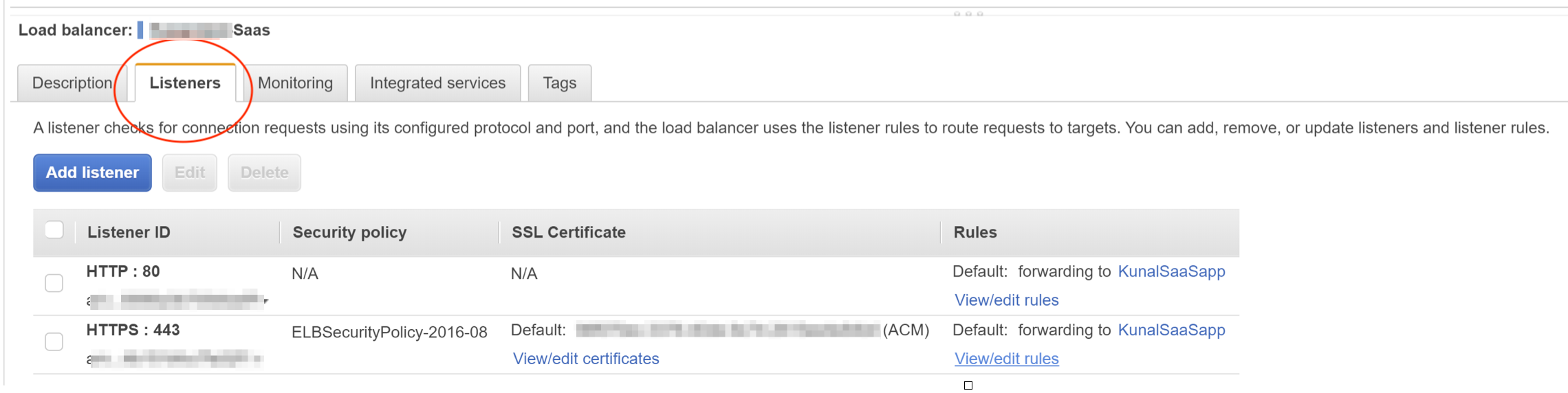Viewport: 1568px width, 393px height.
Task: Open the View/edit certificates link
Action: [x=586, y=359]
